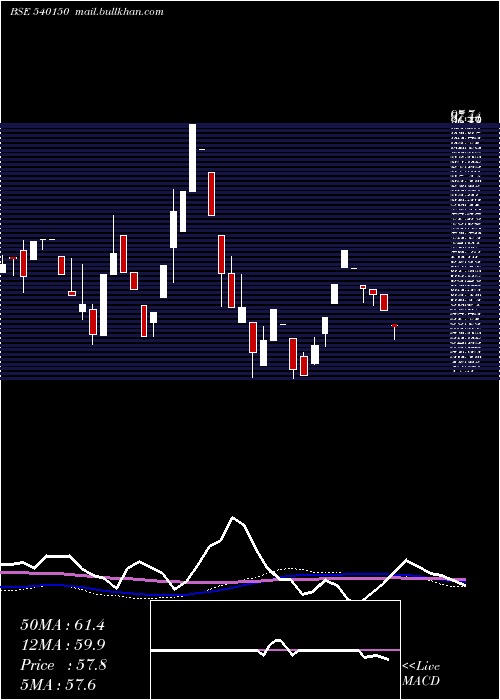Click the highest peak of white indicator line
Image resolution: width=500 pixels, height=700 pixels.
pos(233,517)
